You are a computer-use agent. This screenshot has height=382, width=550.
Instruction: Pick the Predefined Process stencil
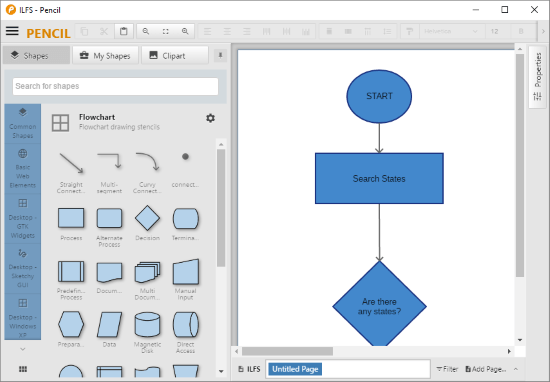coord(71,279)
